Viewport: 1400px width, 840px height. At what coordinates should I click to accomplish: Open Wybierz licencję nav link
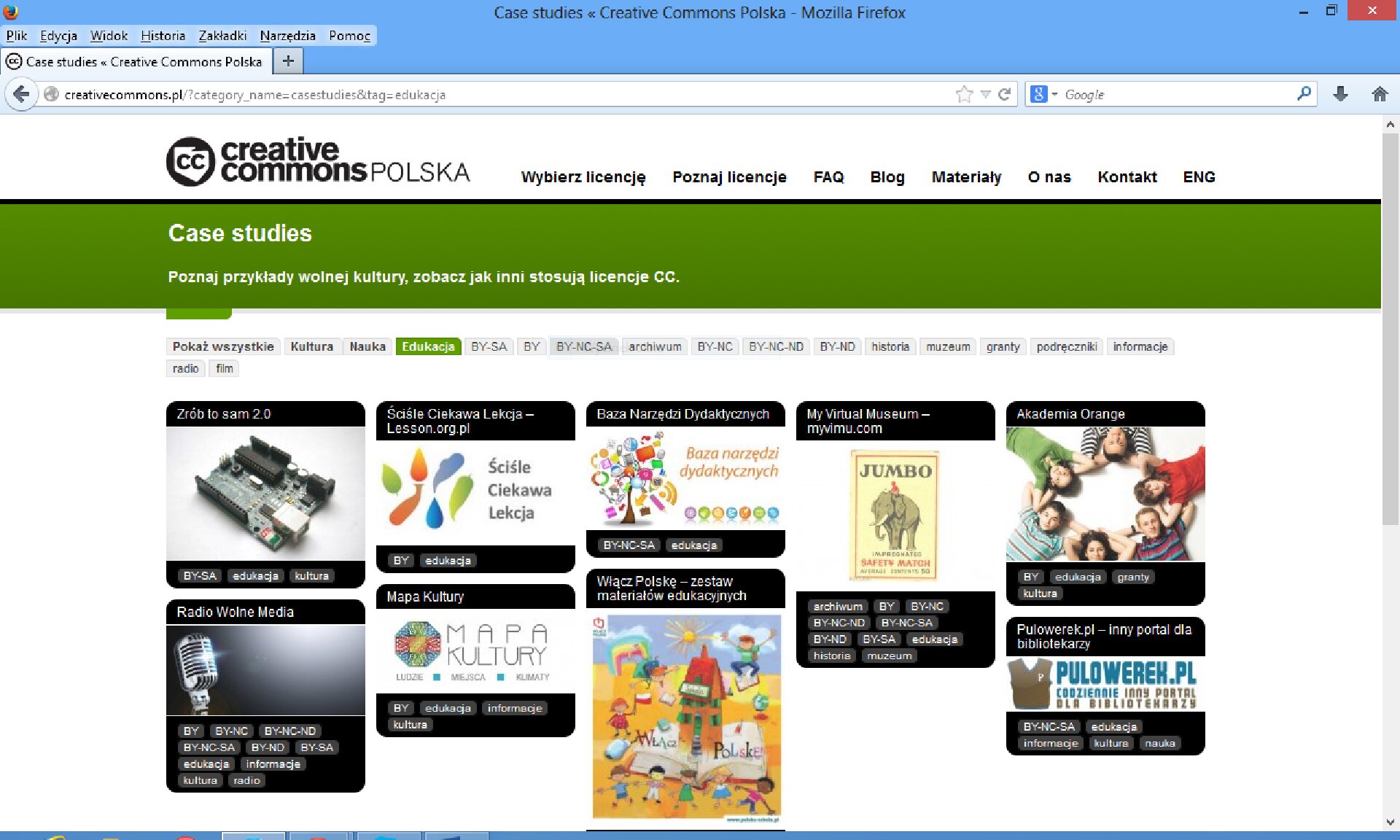583,177
